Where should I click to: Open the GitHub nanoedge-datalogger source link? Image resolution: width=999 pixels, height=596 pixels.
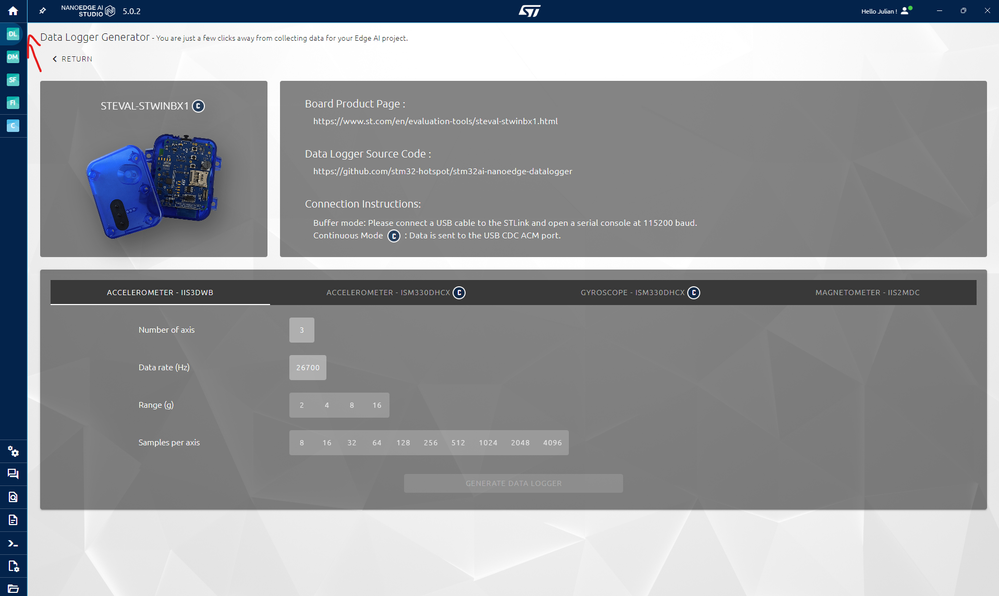point(443,171)
